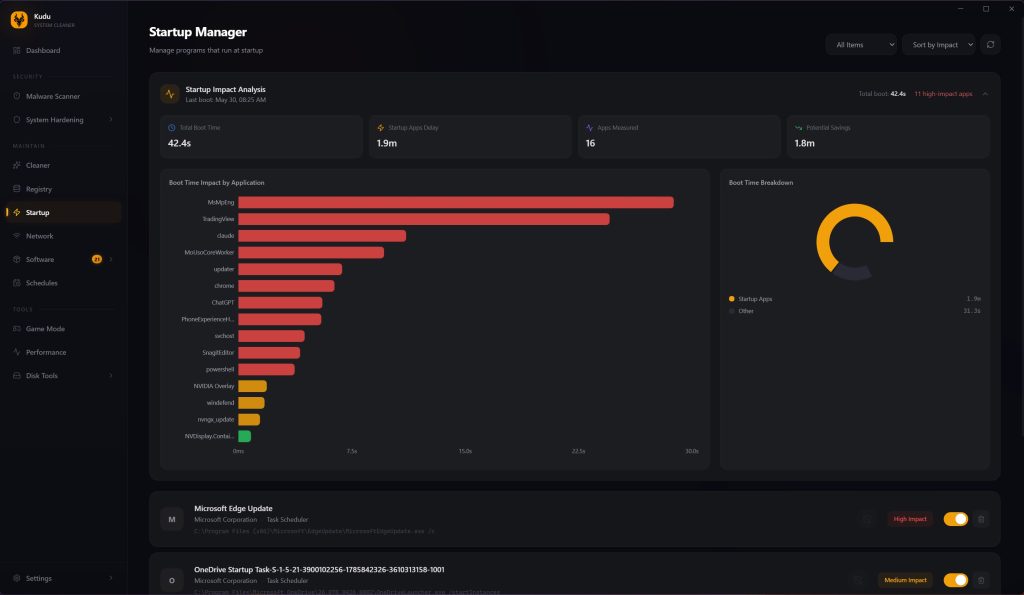Click the Total Boot Time card
Screen dimensions: 1024x595
click(x=261, y=137)
